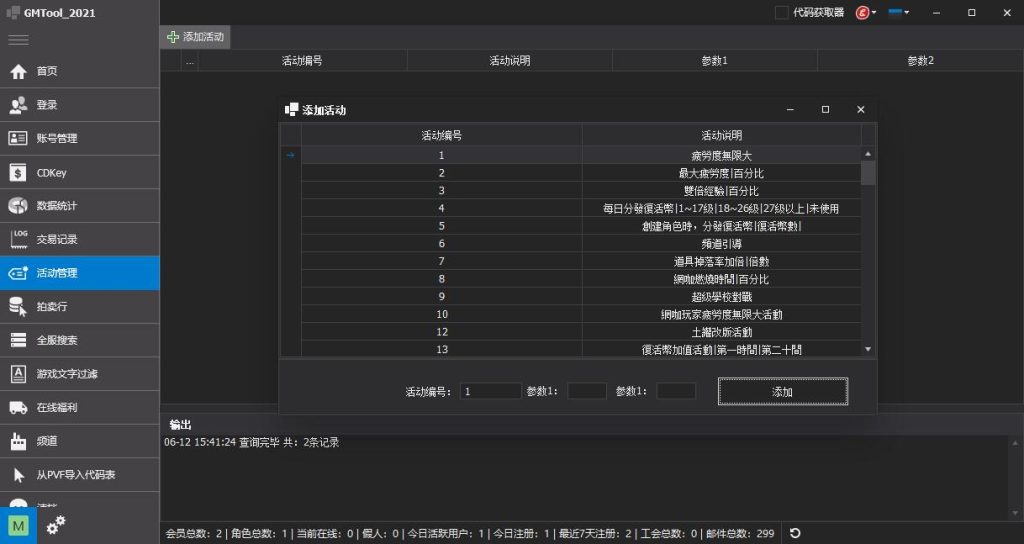Toggle the hamburger sidebar collapse icon
The image size is (1024, 544).
click(18, 40)
